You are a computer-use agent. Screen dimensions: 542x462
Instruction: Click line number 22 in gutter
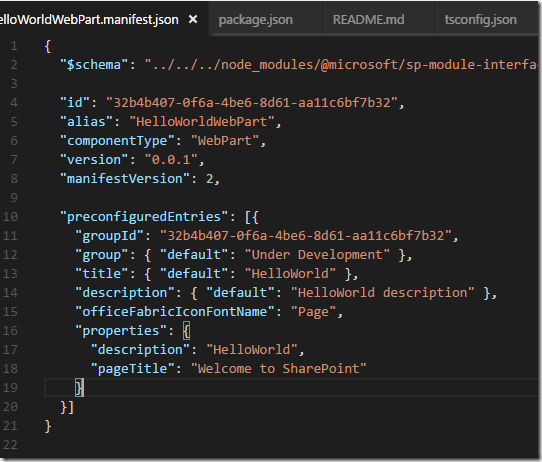point(10,445)
